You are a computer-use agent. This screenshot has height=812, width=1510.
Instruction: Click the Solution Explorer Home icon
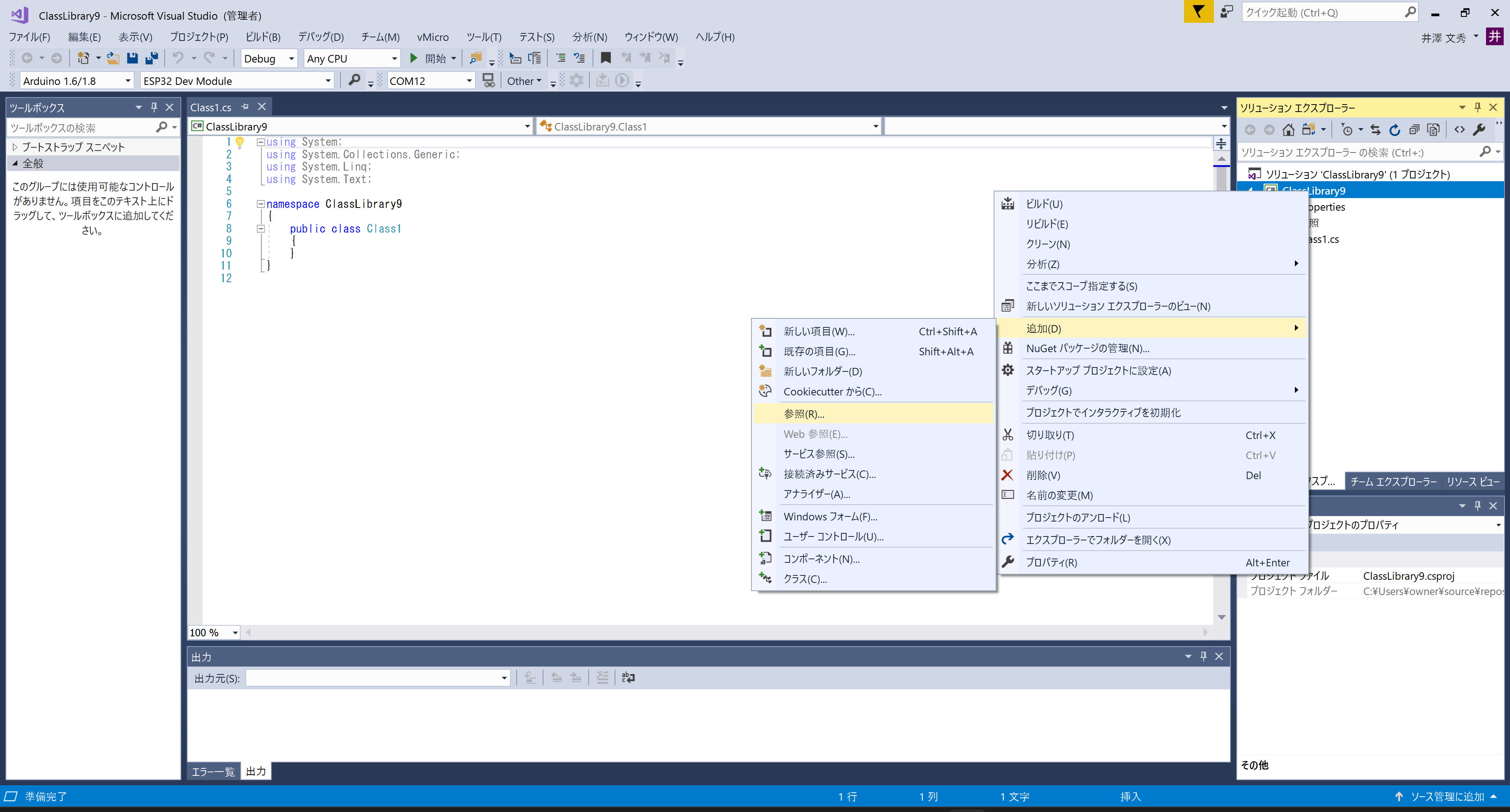1288,130
